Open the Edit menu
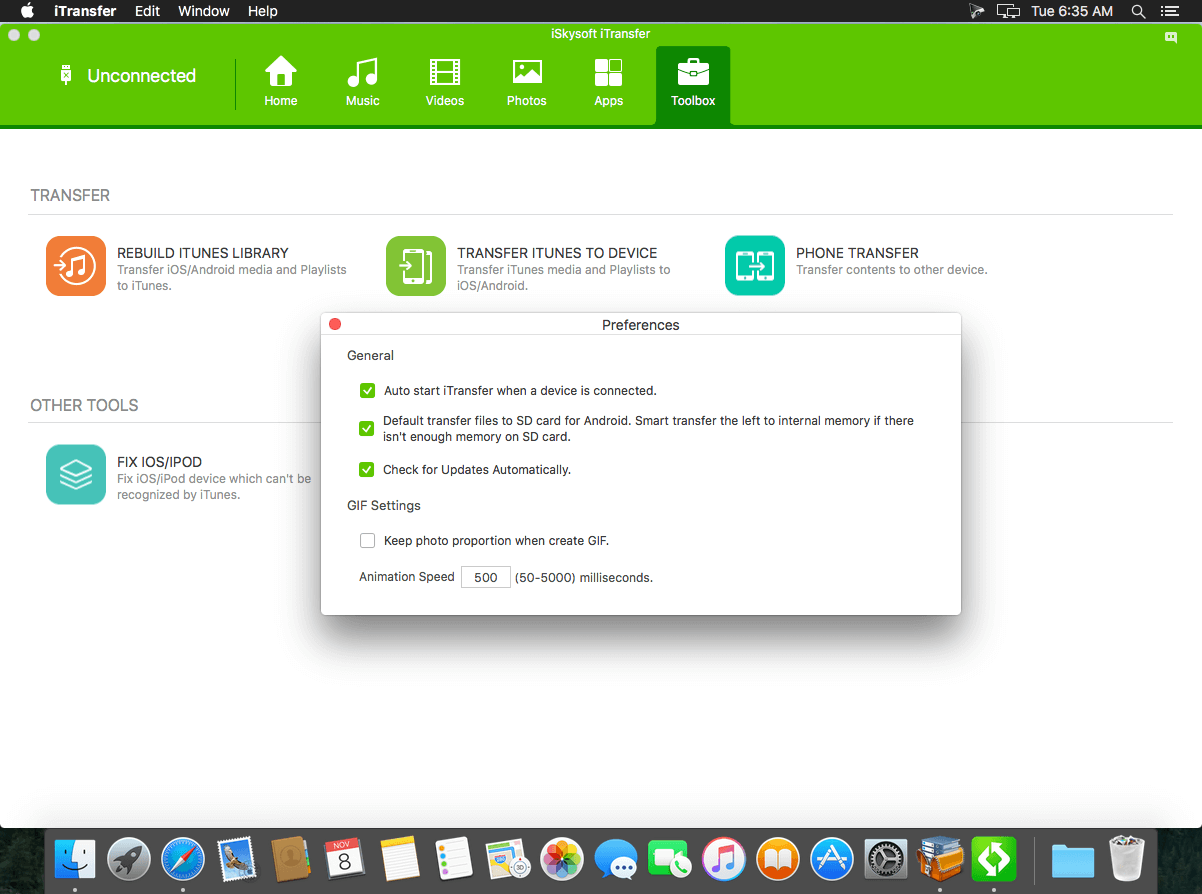 (x=147, y=11)
